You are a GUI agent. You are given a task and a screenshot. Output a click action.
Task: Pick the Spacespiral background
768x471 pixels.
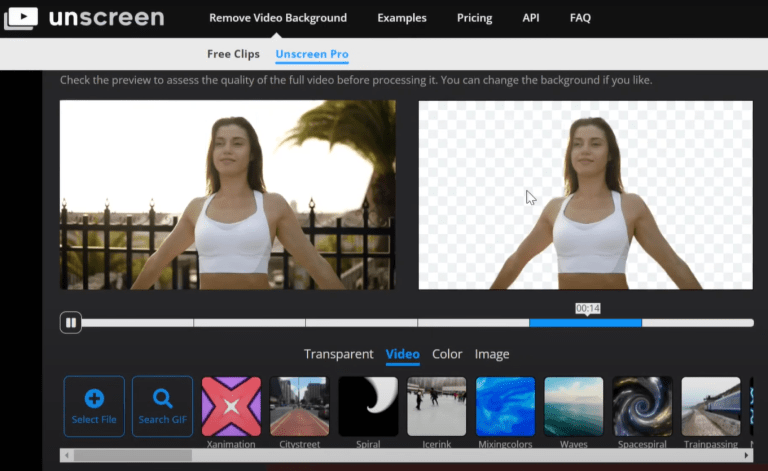click(642, 406)
